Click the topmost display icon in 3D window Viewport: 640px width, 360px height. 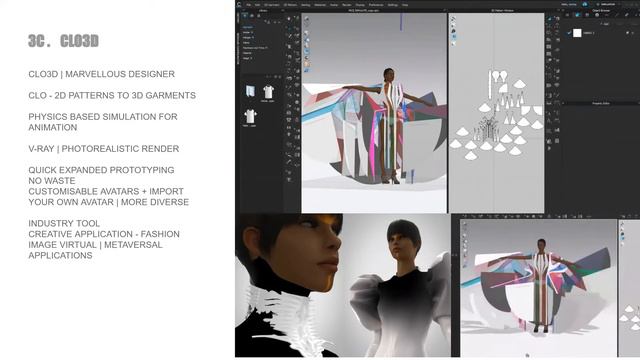coord(306,19)
